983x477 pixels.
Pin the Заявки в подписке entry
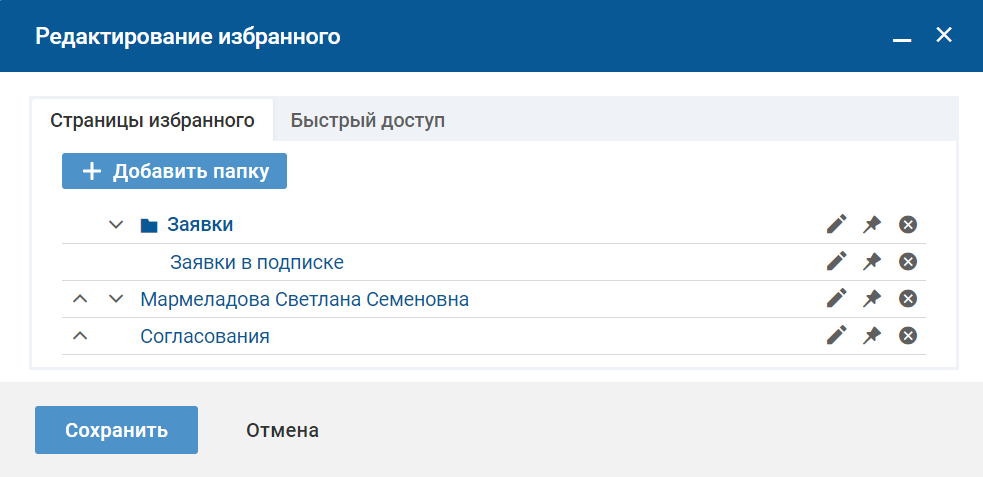[x=872, y=262]
